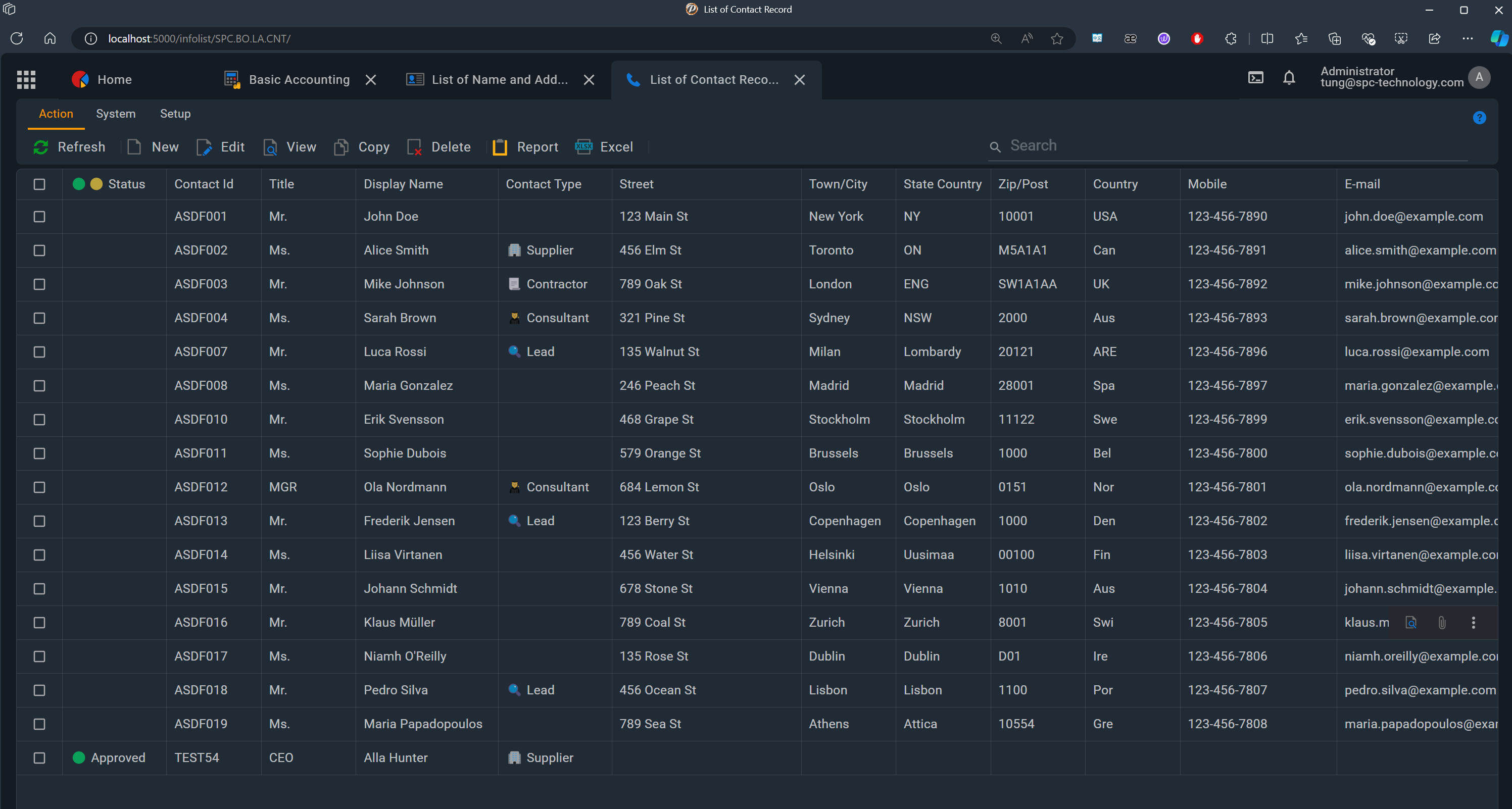Check the ASDF002 Alice Smith row
The width and height of the screenshot is (1512, 809).
[x=39, y=250]
